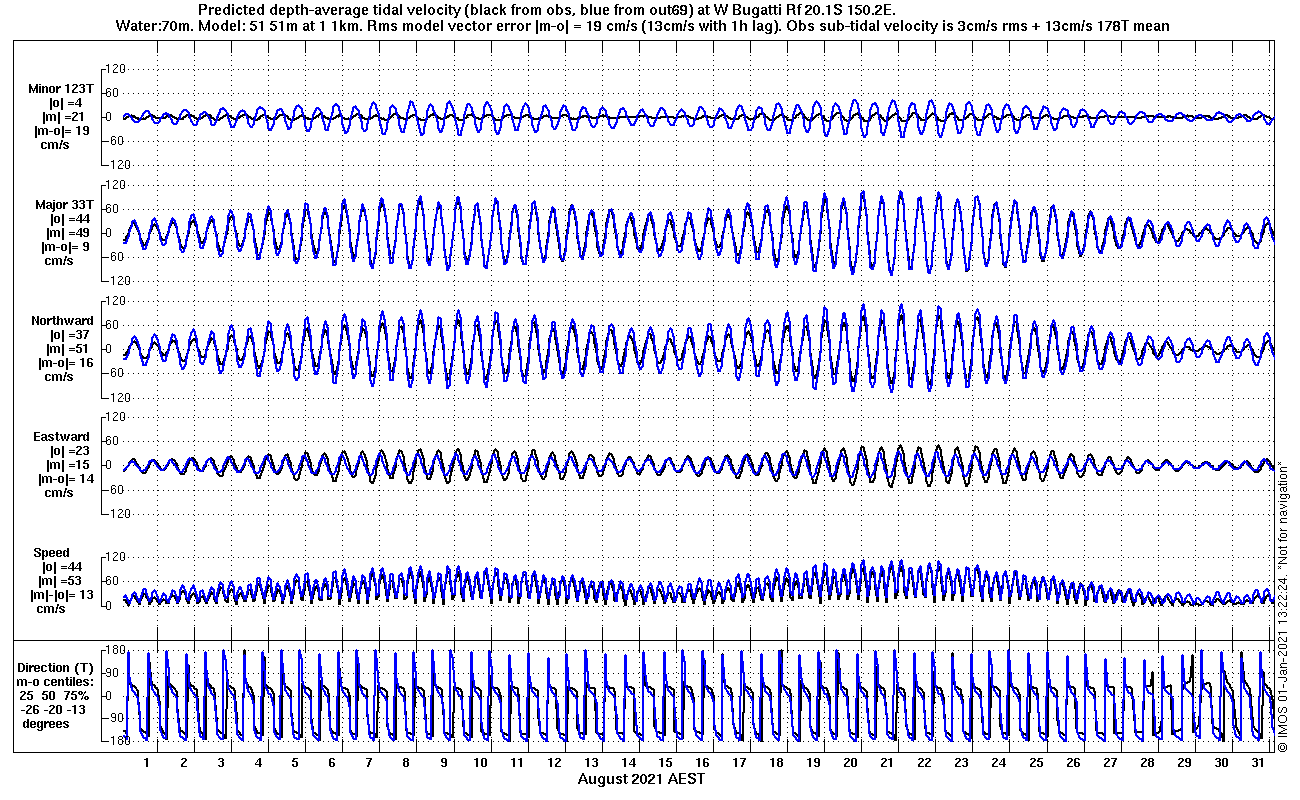The image size is (1300, 800).
Task: Click the 'm-o centiles:' text
Action: coord(54,681)
